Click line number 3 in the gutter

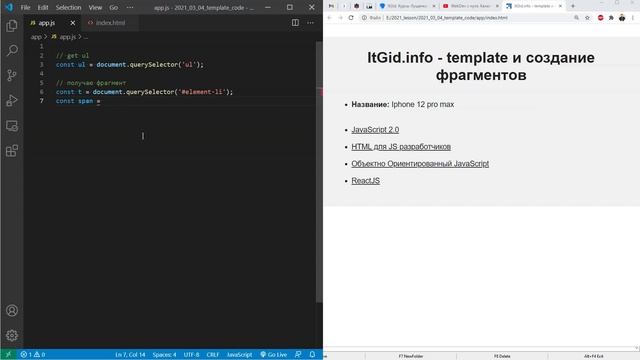(41, 64)
